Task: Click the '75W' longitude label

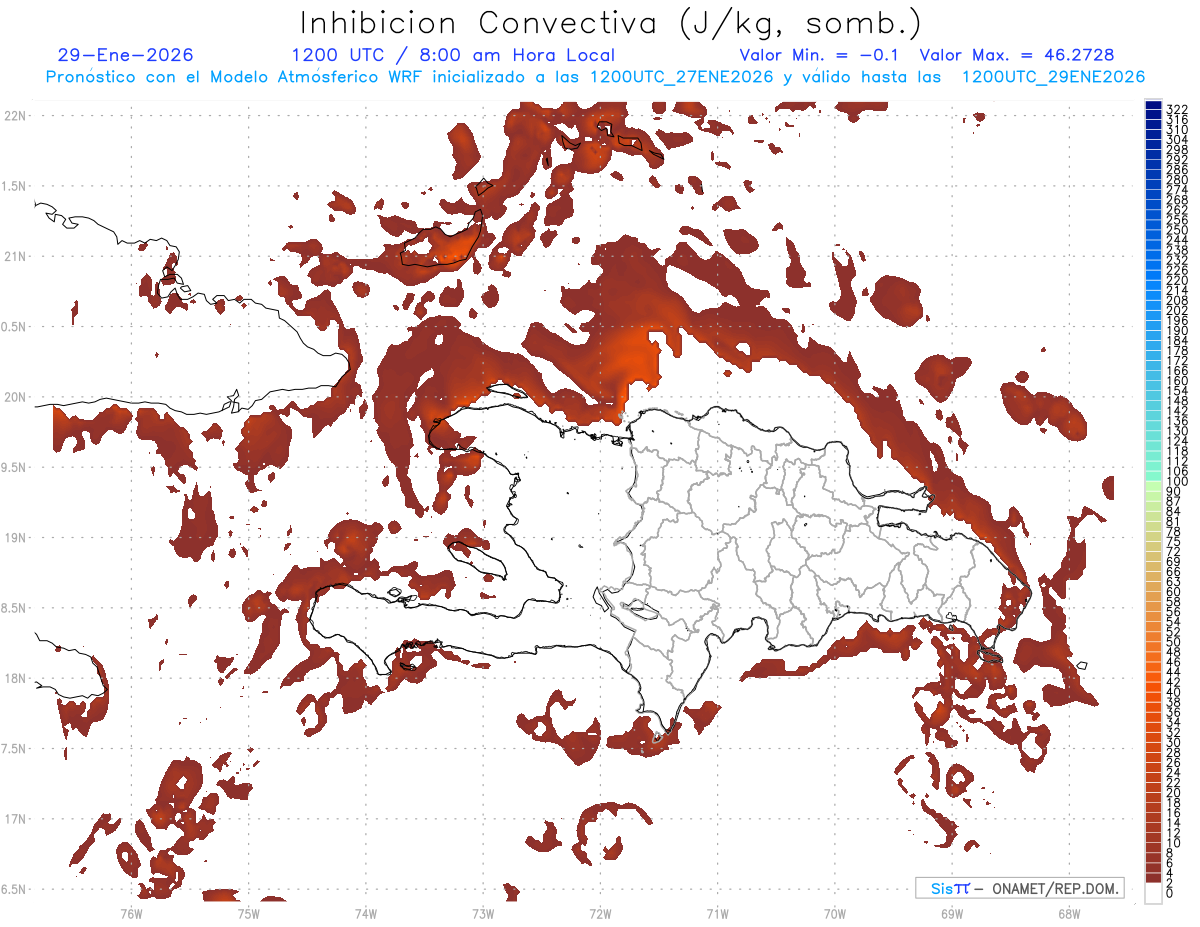Action: 249,912
